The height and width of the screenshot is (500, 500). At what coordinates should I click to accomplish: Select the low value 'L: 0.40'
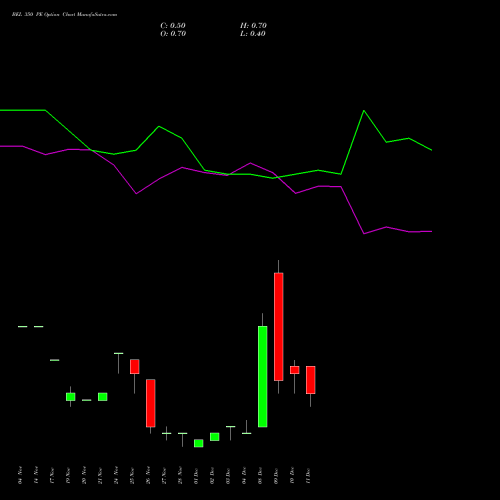pyautogui.click(x=253, y=34)
